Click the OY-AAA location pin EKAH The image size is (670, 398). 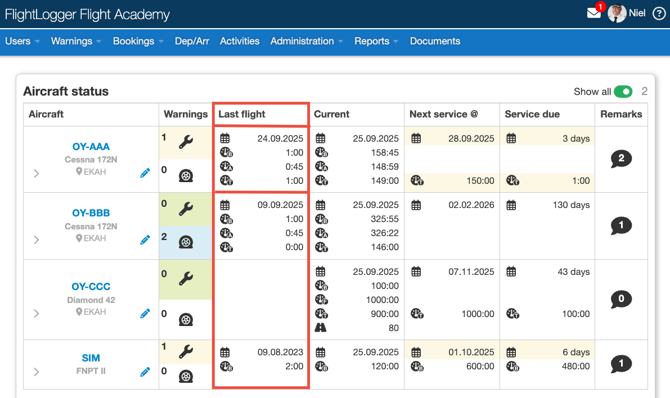point(91,172)
